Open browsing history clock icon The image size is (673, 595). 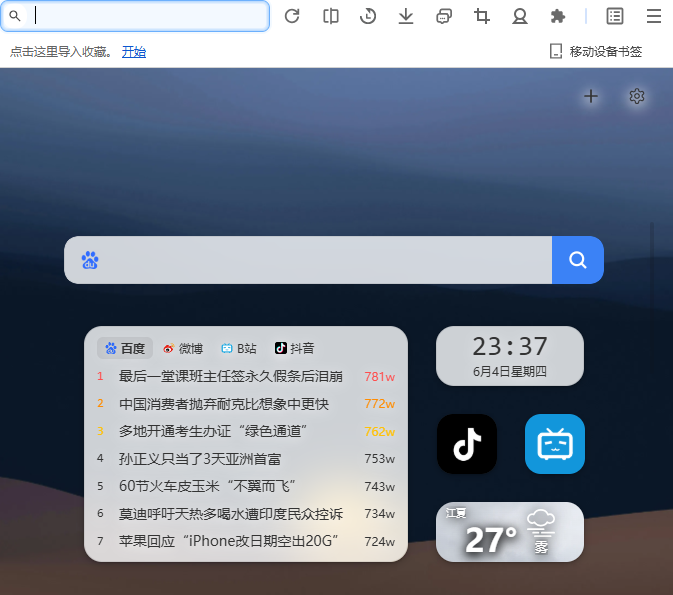pyautogui.click(x=368, y=16)
